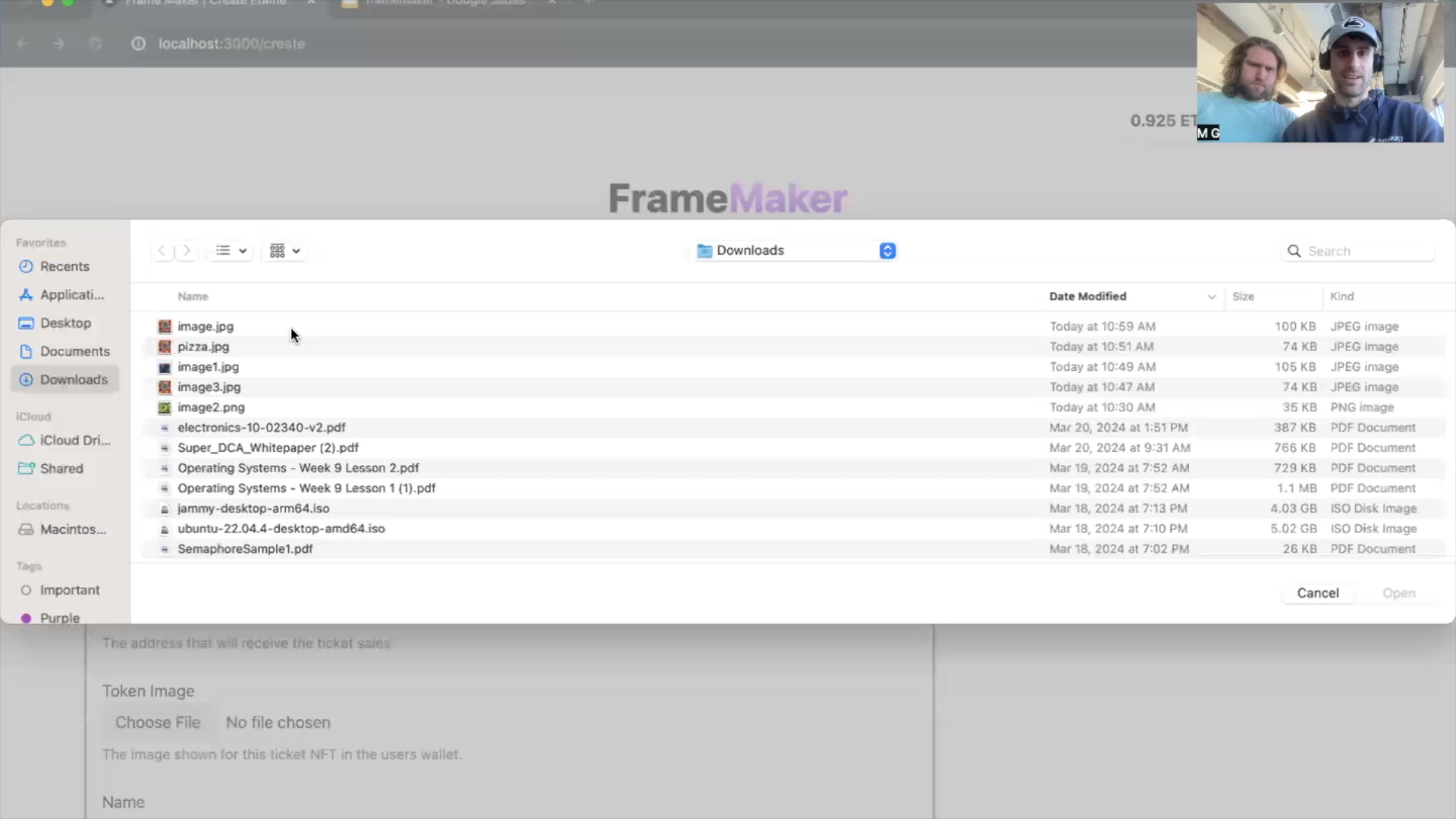Screen dimensions: 1456x819
Task: Sort by Kind column
Action: coord(1341,297)
